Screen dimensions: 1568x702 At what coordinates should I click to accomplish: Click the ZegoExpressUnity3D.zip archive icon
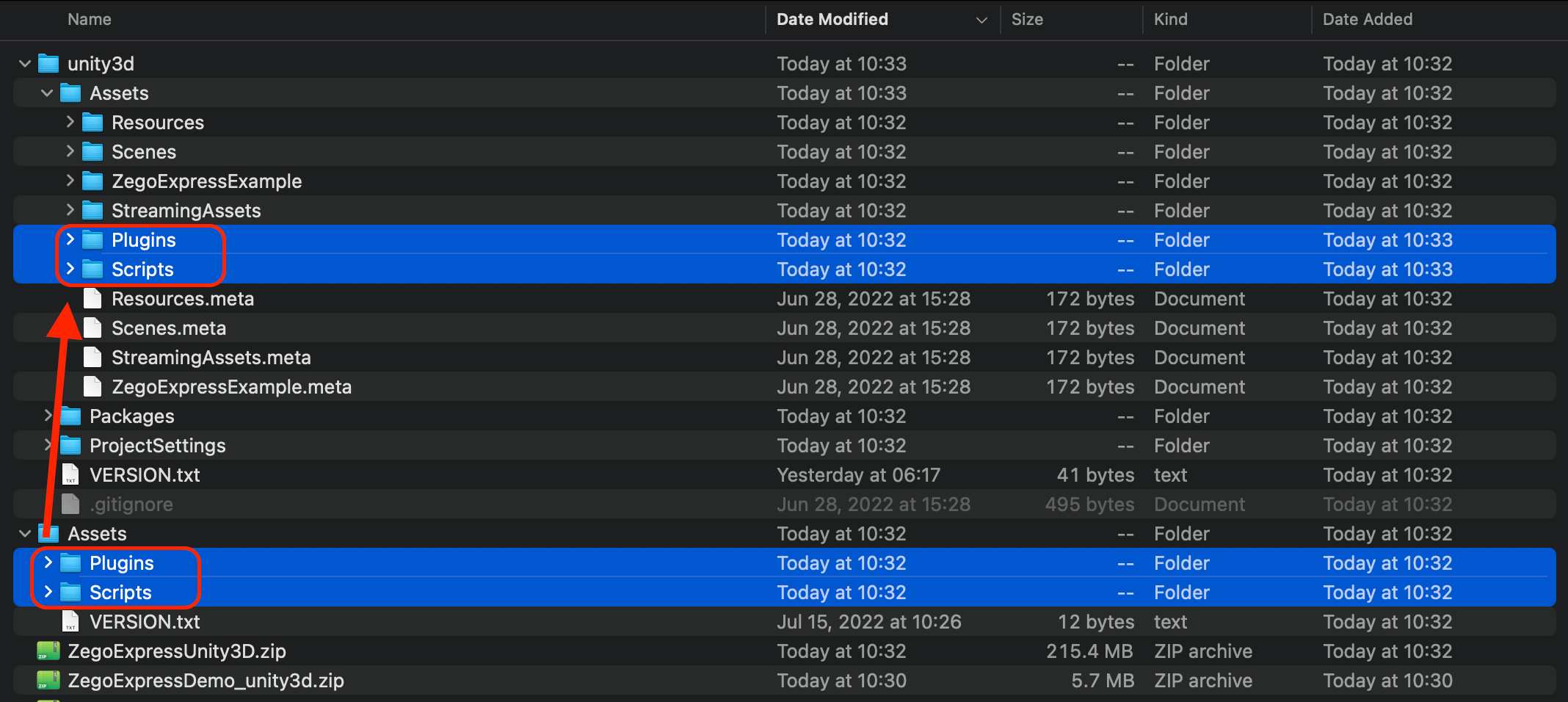(48, 651)
